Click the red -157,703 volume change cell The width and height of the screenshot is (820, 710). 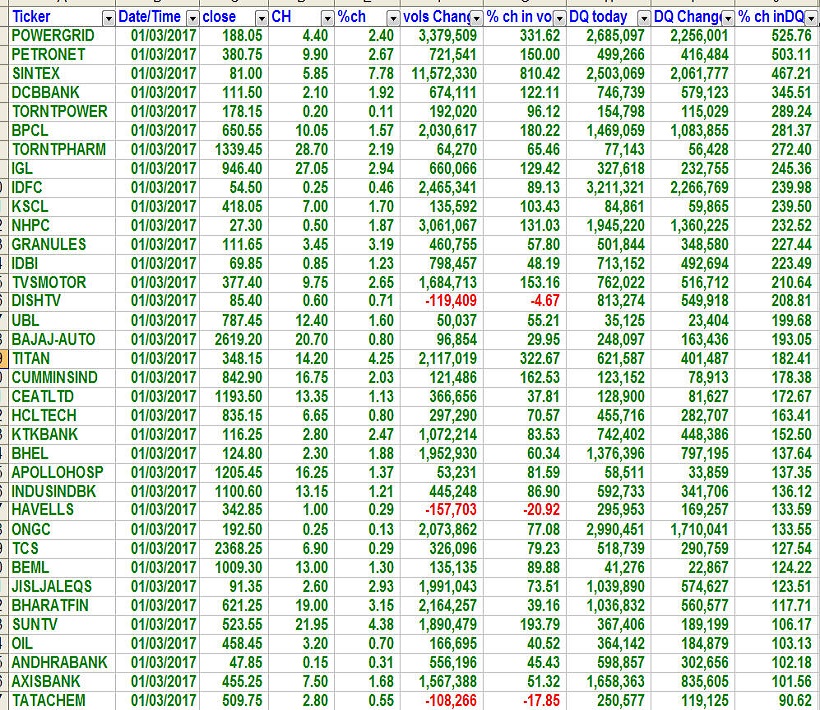pyautogui.click(x=442, y=510)
